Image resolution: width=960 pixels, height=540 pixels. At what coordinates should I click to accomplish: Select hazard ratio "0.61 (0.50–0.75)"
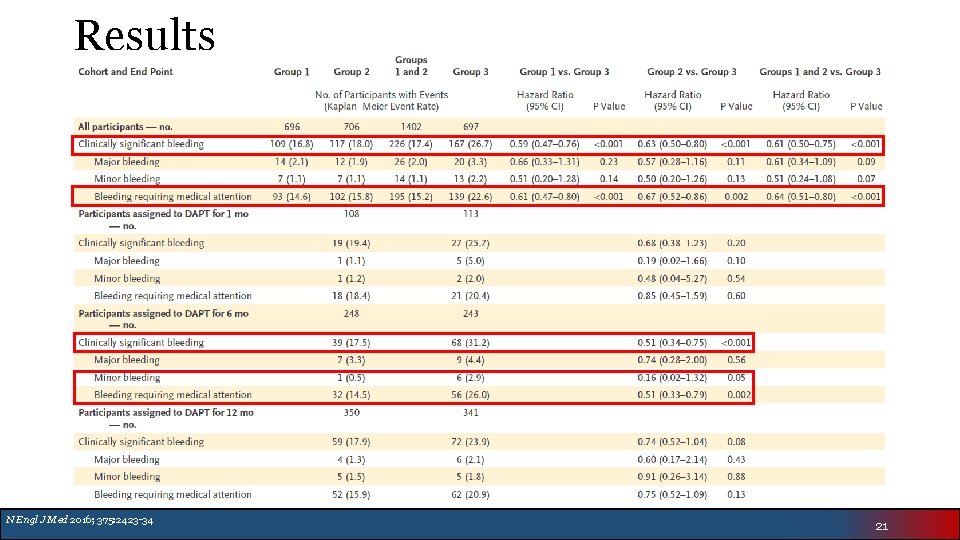pos(800,144)
